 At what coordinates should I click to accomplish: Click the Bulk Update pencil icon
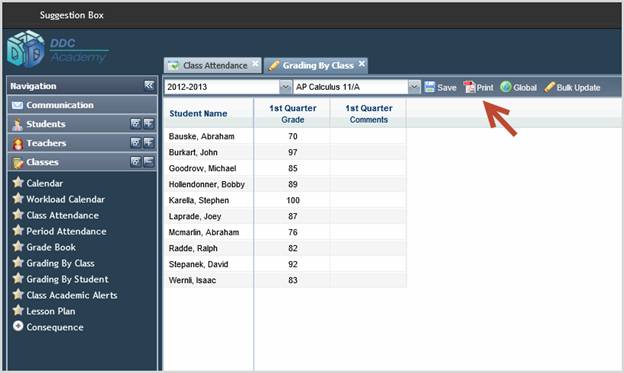[x=549, y=87]
